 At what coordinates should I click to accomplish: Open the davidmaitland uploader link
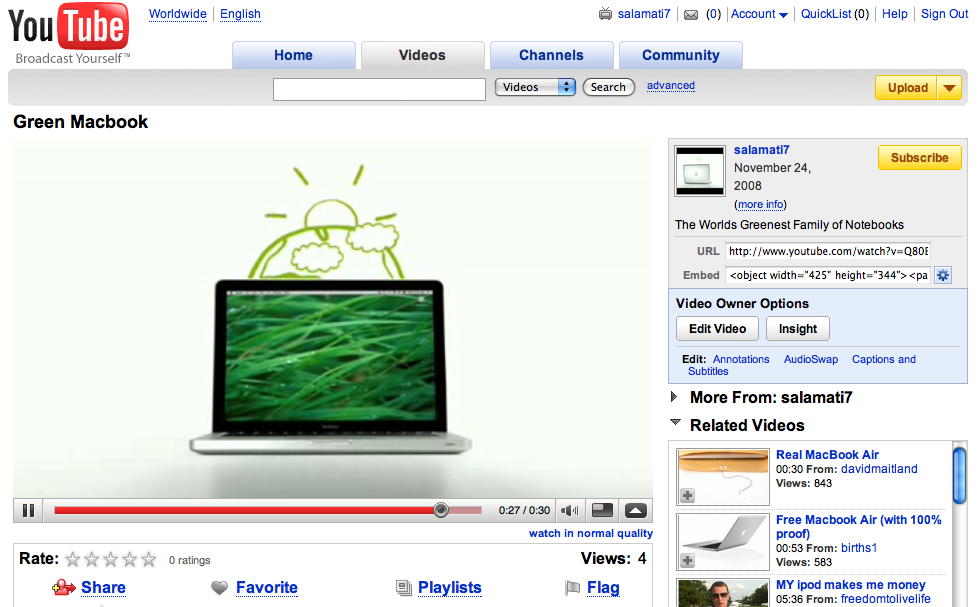(879, 469)
